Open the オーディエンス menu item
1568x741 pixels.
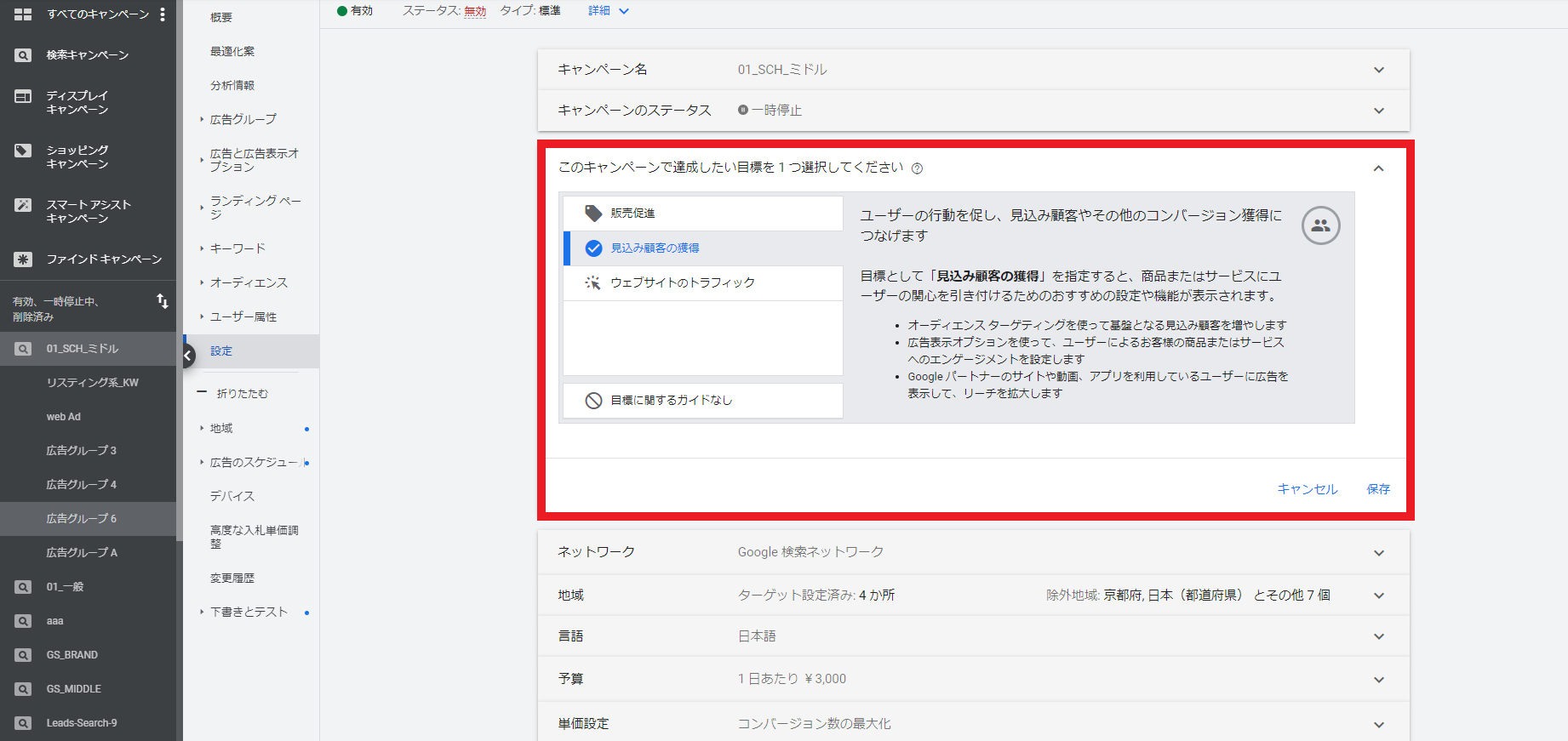point(249,282)
